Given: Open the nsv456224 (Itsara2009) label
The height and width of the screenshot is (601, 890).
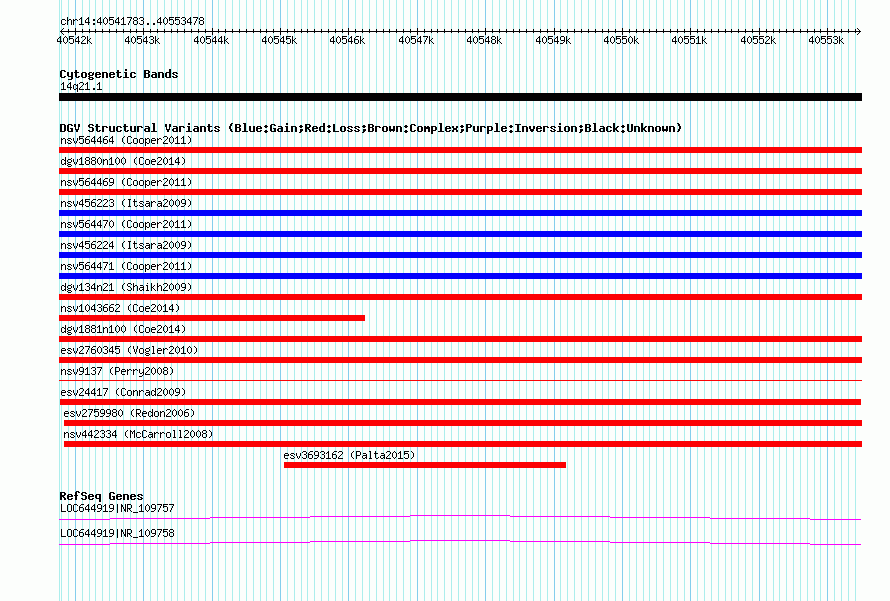Looking at the screenshot, I should click(126, 245).
